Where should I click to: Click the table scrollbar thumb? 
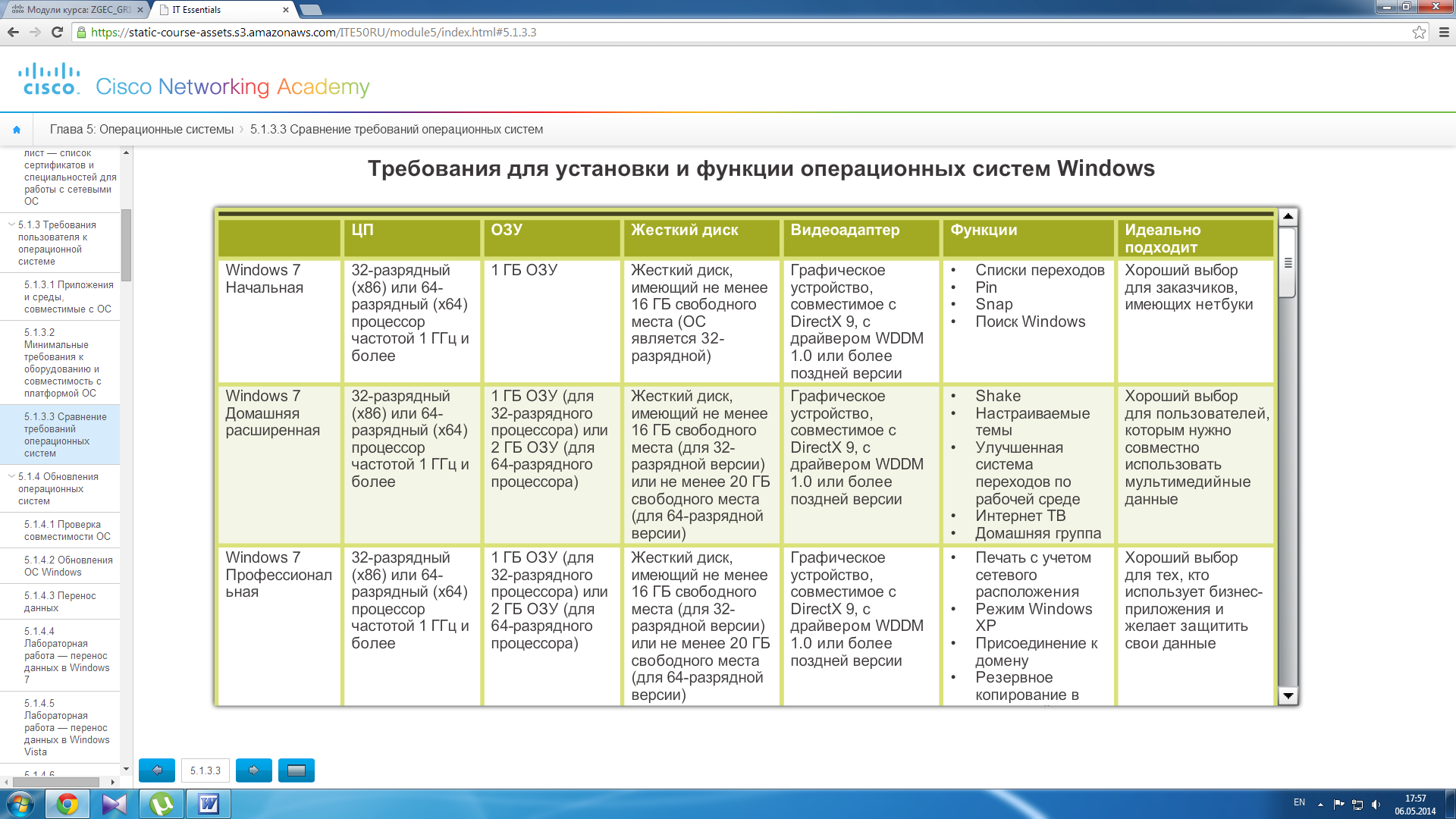(x=1287, y=262)
